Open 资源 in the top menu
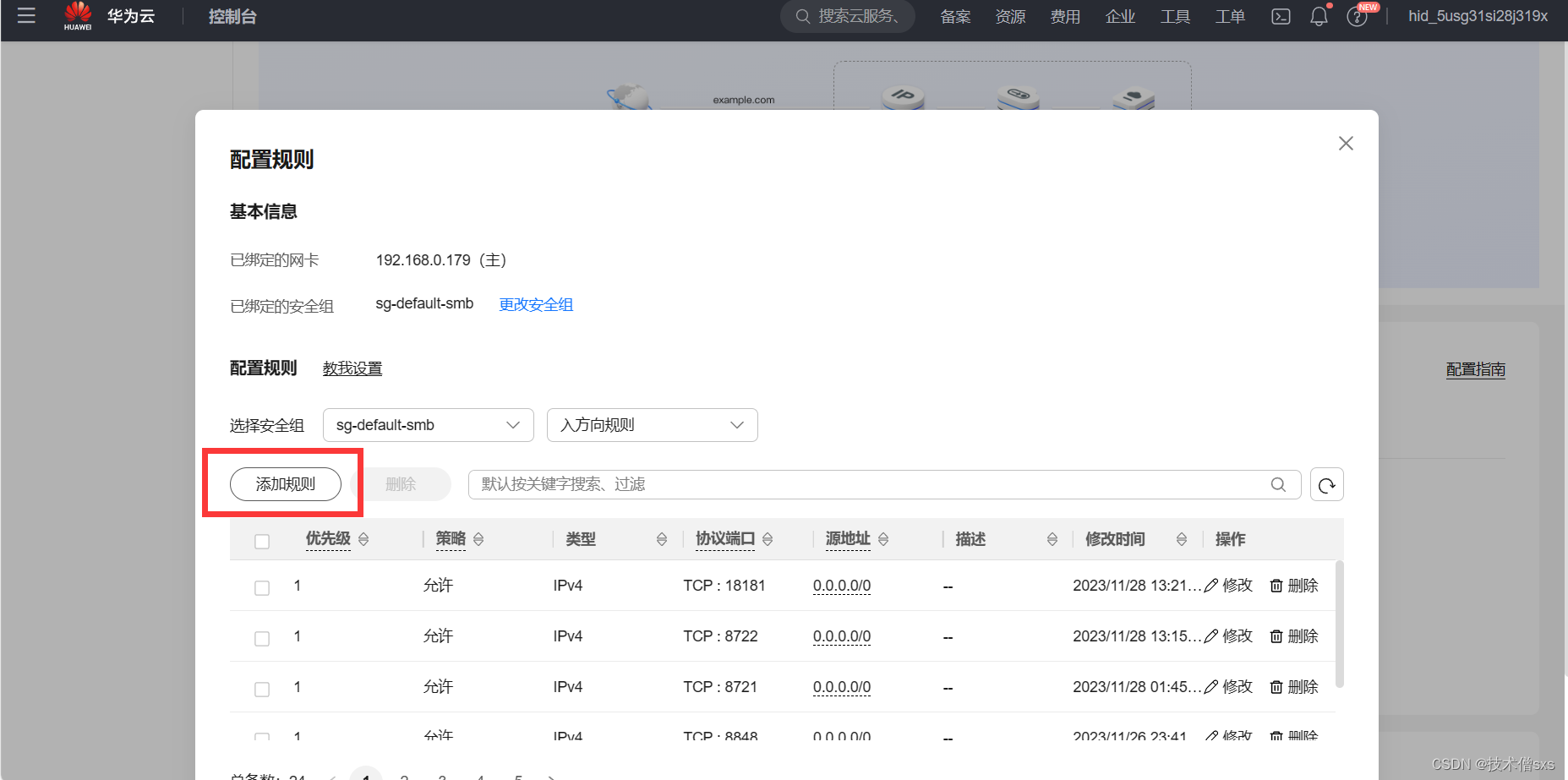 [1010, 17]
